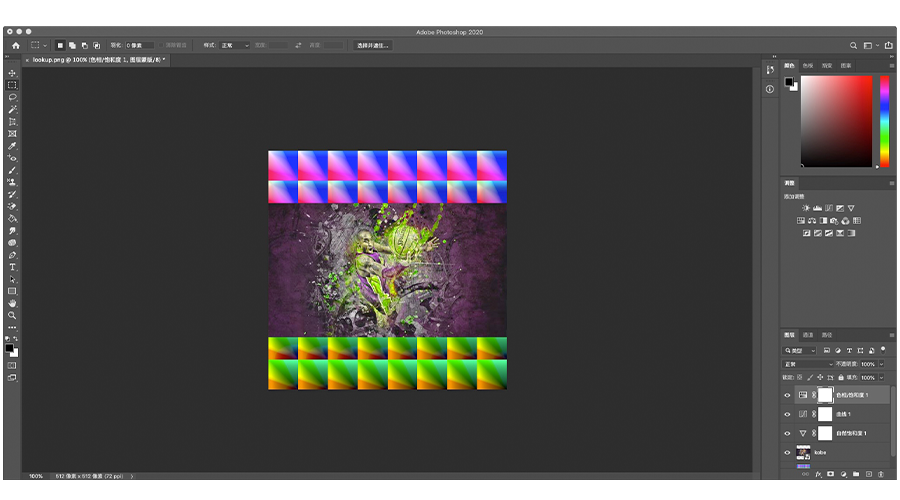Select the Magic Wand tool
Viewport: 900px width, 500px height.
click(x=12, y=109)
